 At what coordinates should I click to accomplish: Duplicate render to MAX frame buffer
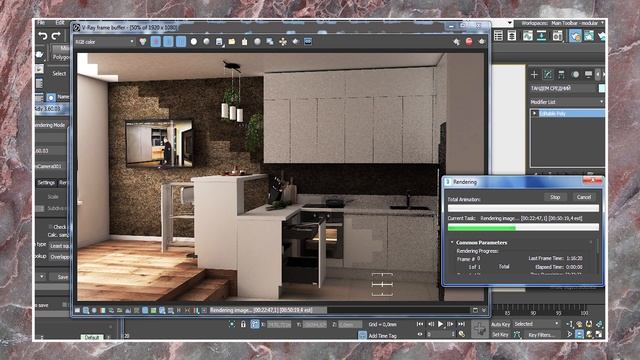tap(270, 42)
